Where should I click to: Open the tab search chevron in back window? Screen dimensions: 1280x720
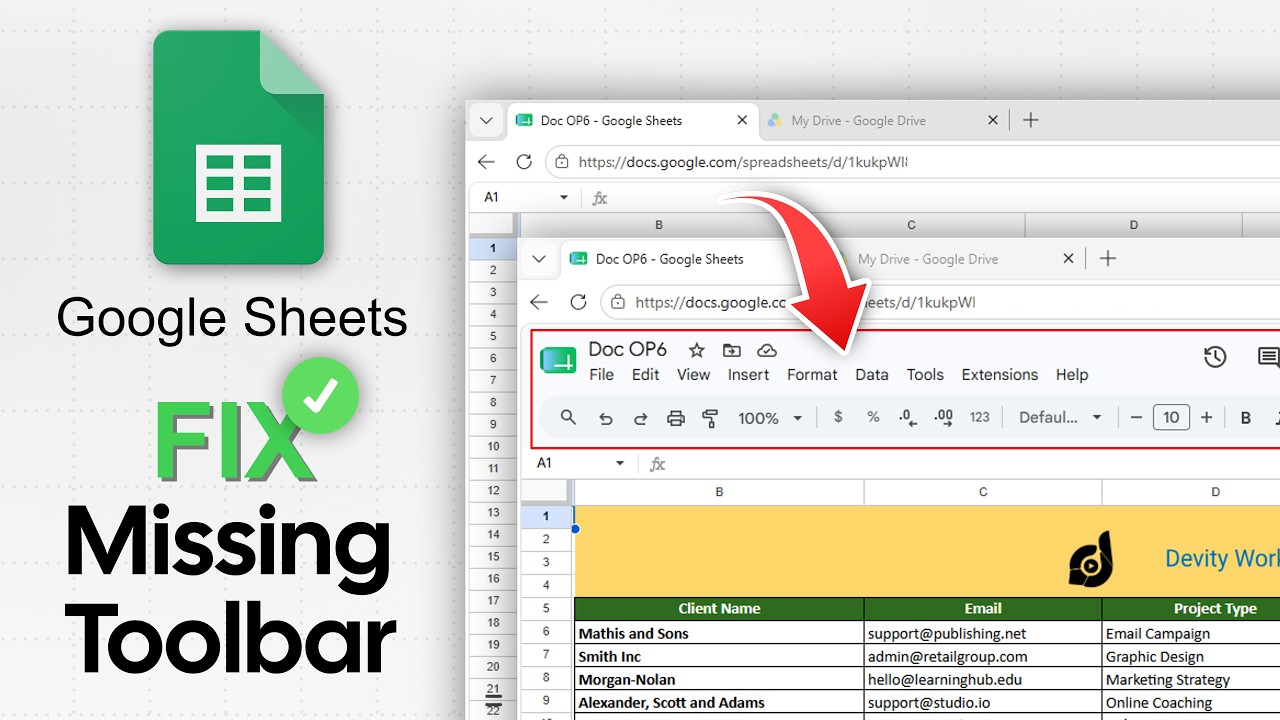pos(486,120)
